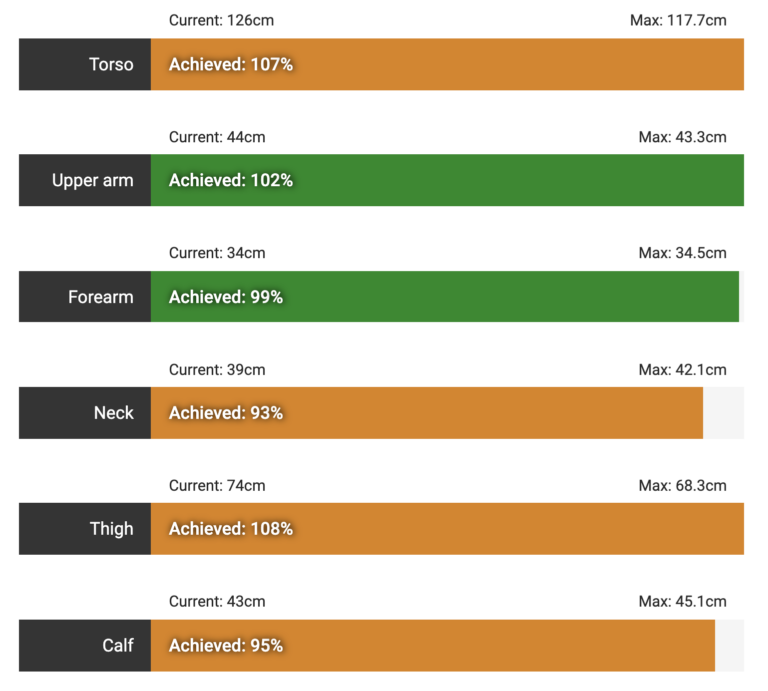The image size is (768, 691).
Task: Click the Max: 42.1cm value
Action: click(x=682, y=369)
